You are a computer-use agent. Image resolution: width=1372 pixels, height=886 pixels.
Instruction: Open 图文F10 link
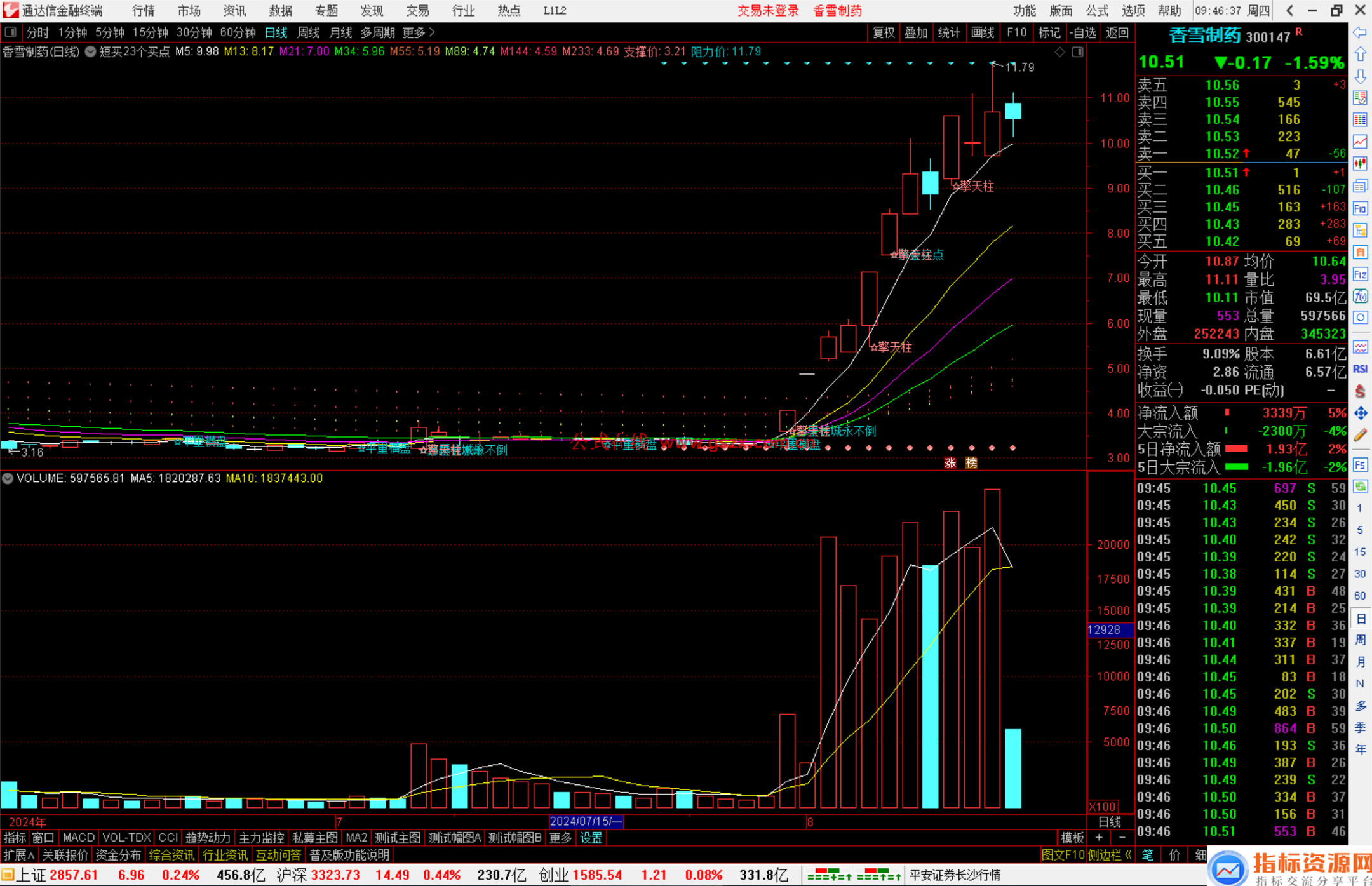[x=1063, y=855]
